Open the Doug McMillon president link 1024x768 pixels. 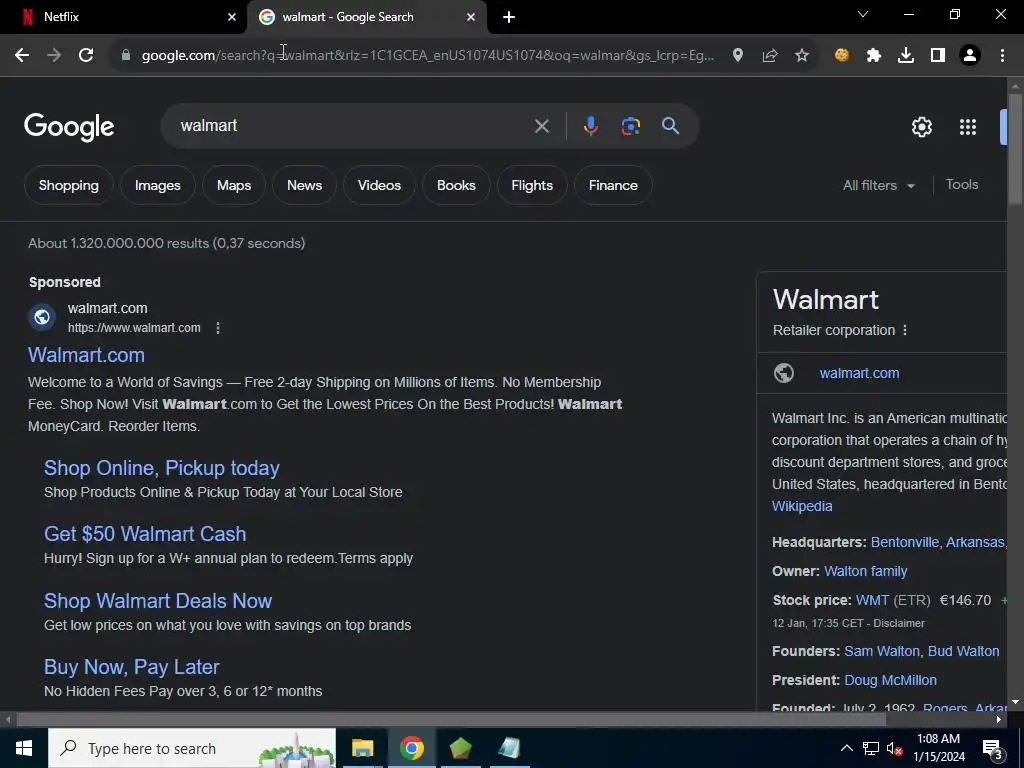[890, 680]
